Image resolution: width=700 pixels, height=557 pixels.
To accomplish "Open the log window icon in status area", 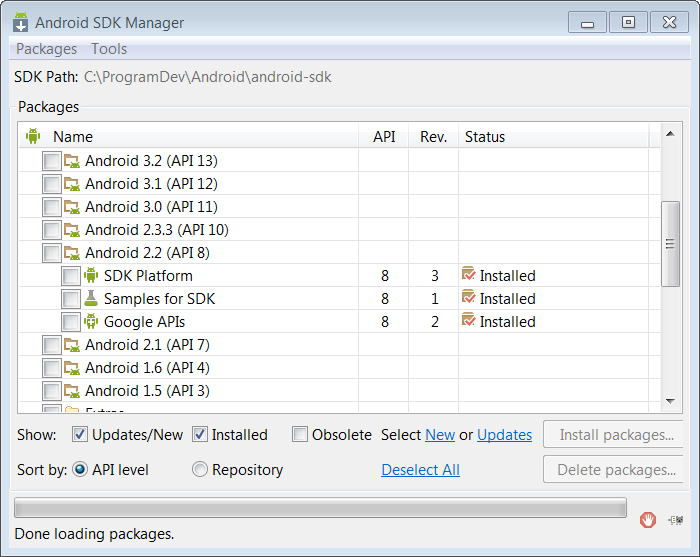I will coord(676,520).
